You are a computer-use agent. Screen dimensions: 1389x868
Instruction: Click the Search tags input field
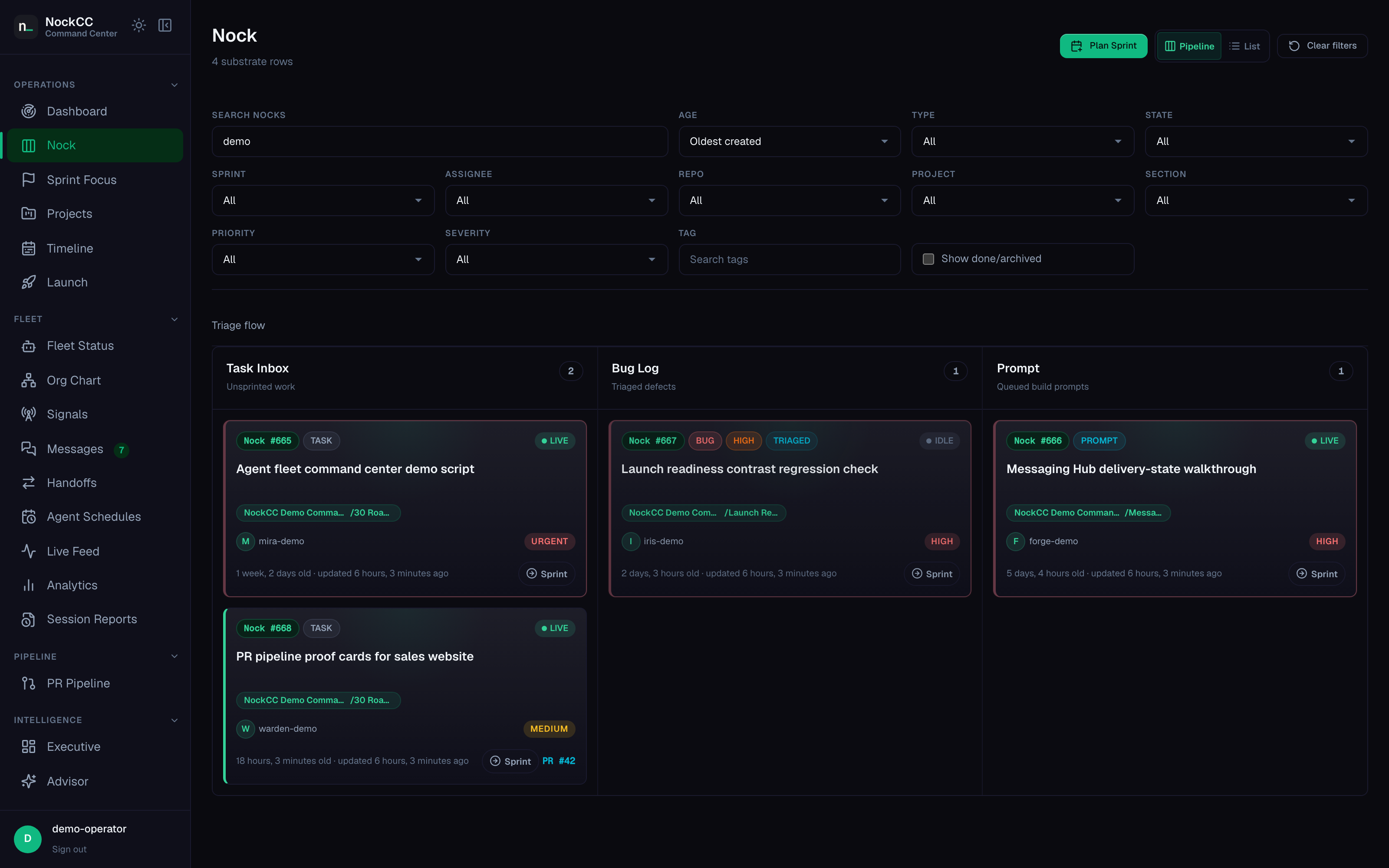pyautogui.click(x=789, y=260)
